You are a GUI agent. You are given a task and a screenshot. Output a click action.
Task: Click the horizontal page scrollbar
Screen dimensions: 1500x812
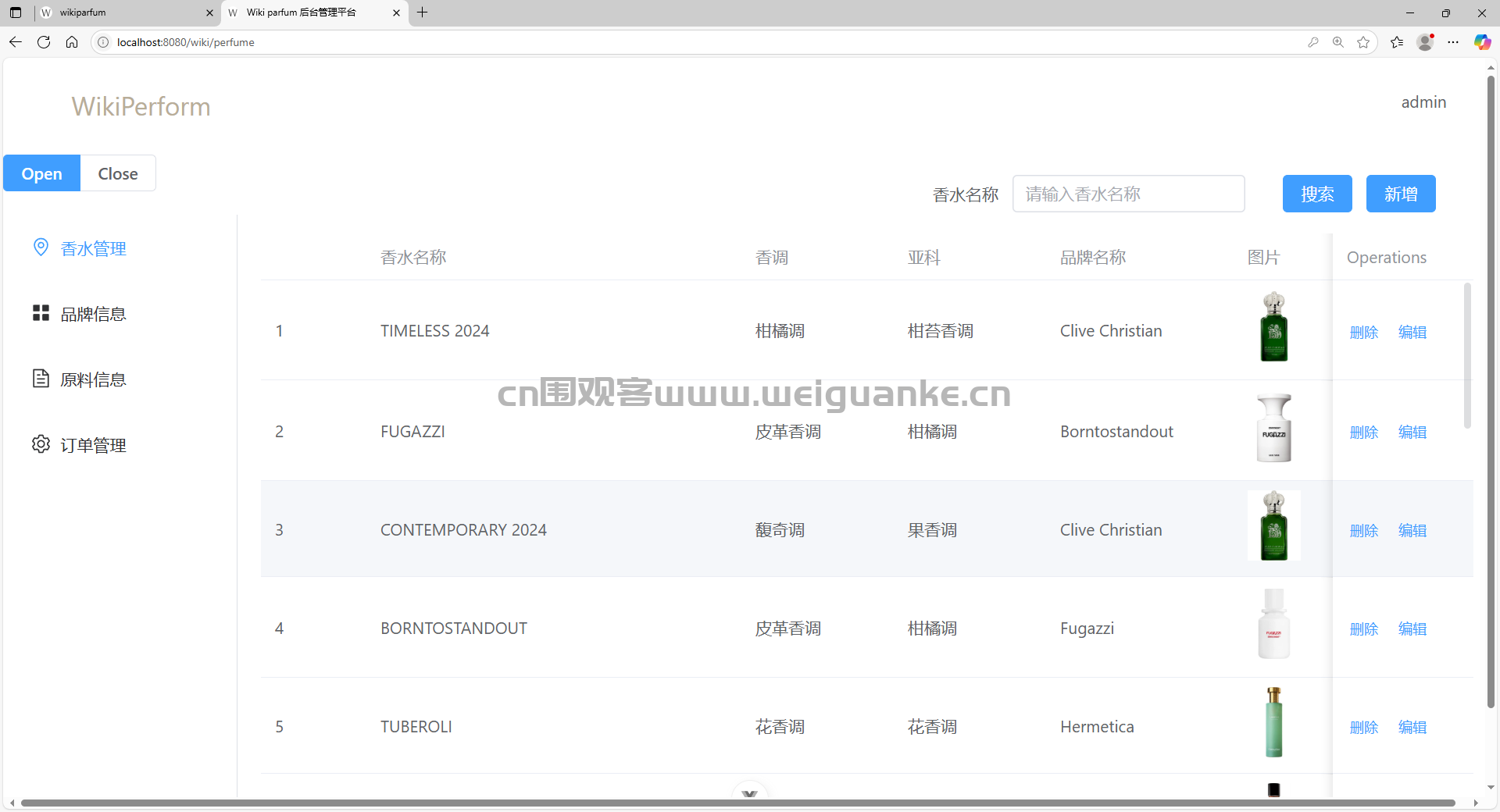(738, 803)
